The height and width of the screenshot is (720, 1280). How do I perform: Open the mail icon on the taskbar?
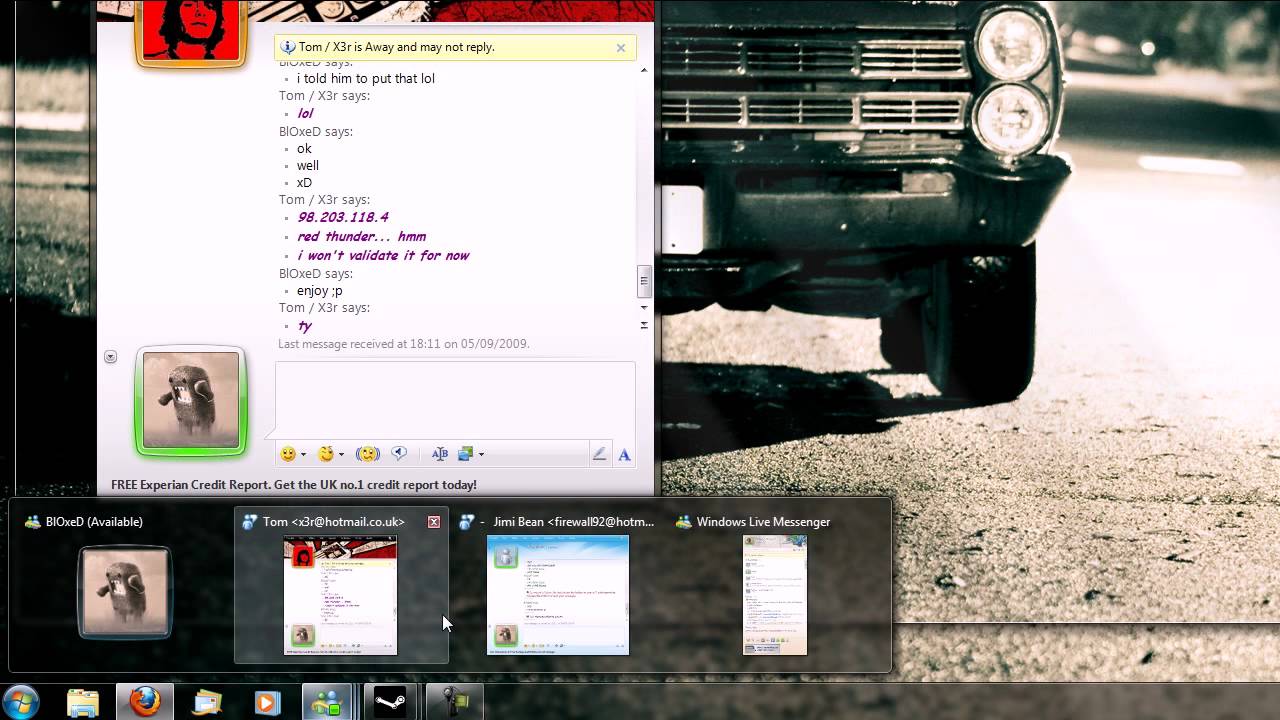207,702
